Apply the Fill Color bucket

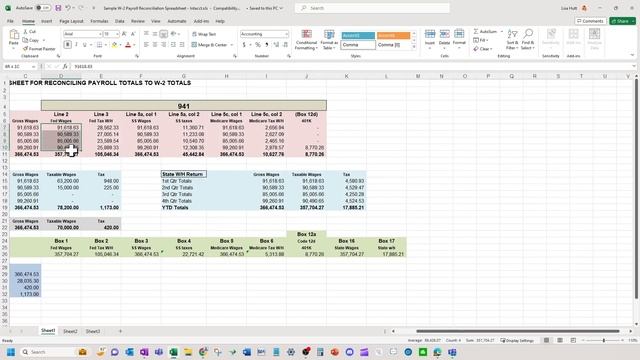tap(114, 45)
